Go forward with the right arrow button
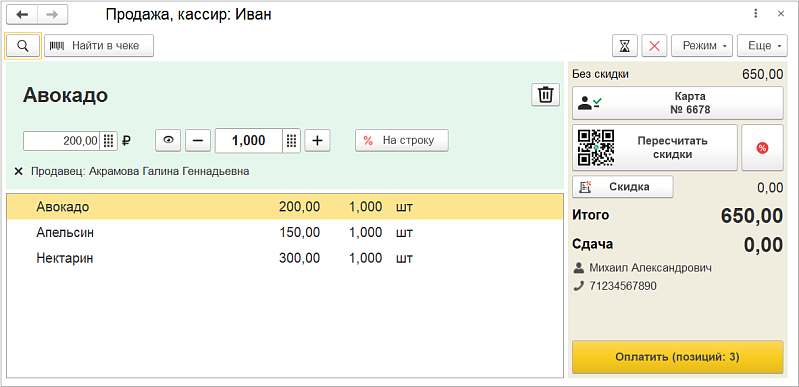Viewport: 799px width, 387px height. tap(52, 15)
